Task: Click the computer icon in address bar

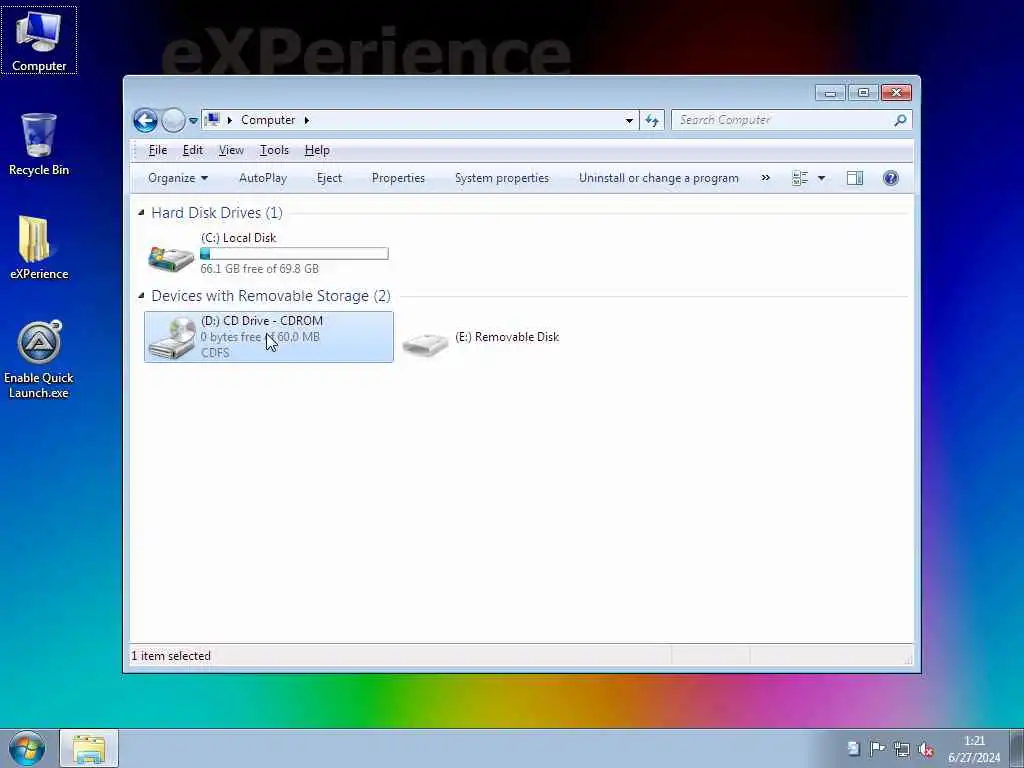Action: (212, 120)
